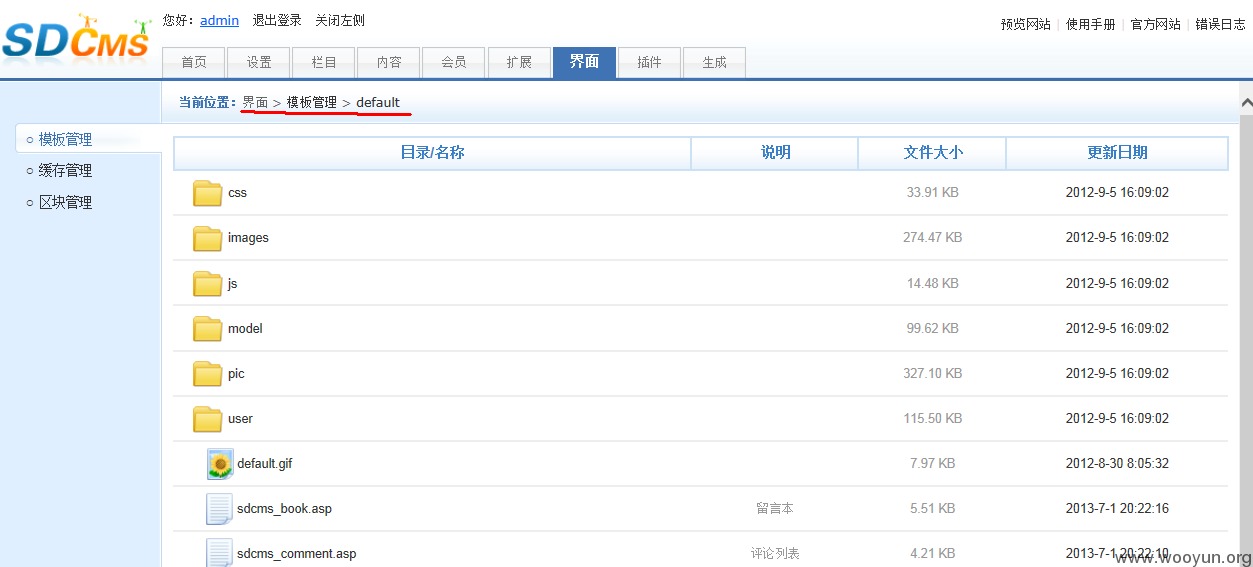Switch to the 插件 tab

(x=649, y=62)
